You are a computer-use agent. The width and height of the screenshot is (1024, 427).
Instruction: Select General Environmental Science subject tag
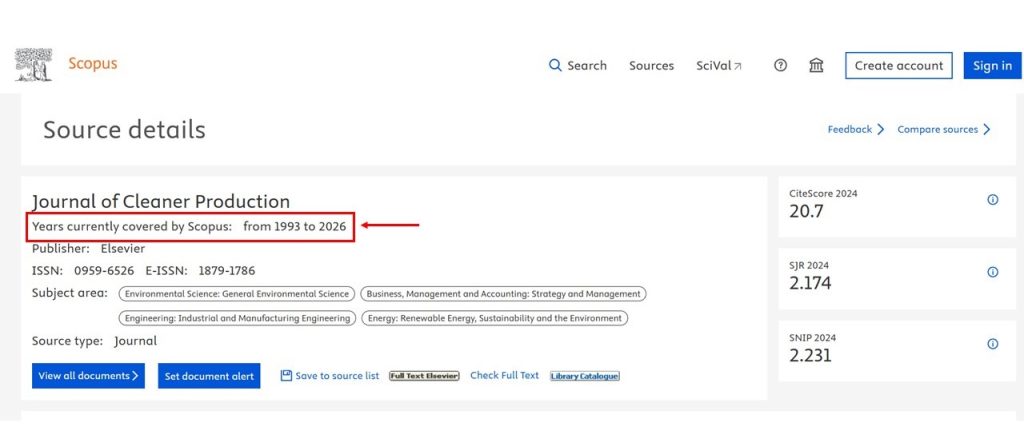coord(237,294)
